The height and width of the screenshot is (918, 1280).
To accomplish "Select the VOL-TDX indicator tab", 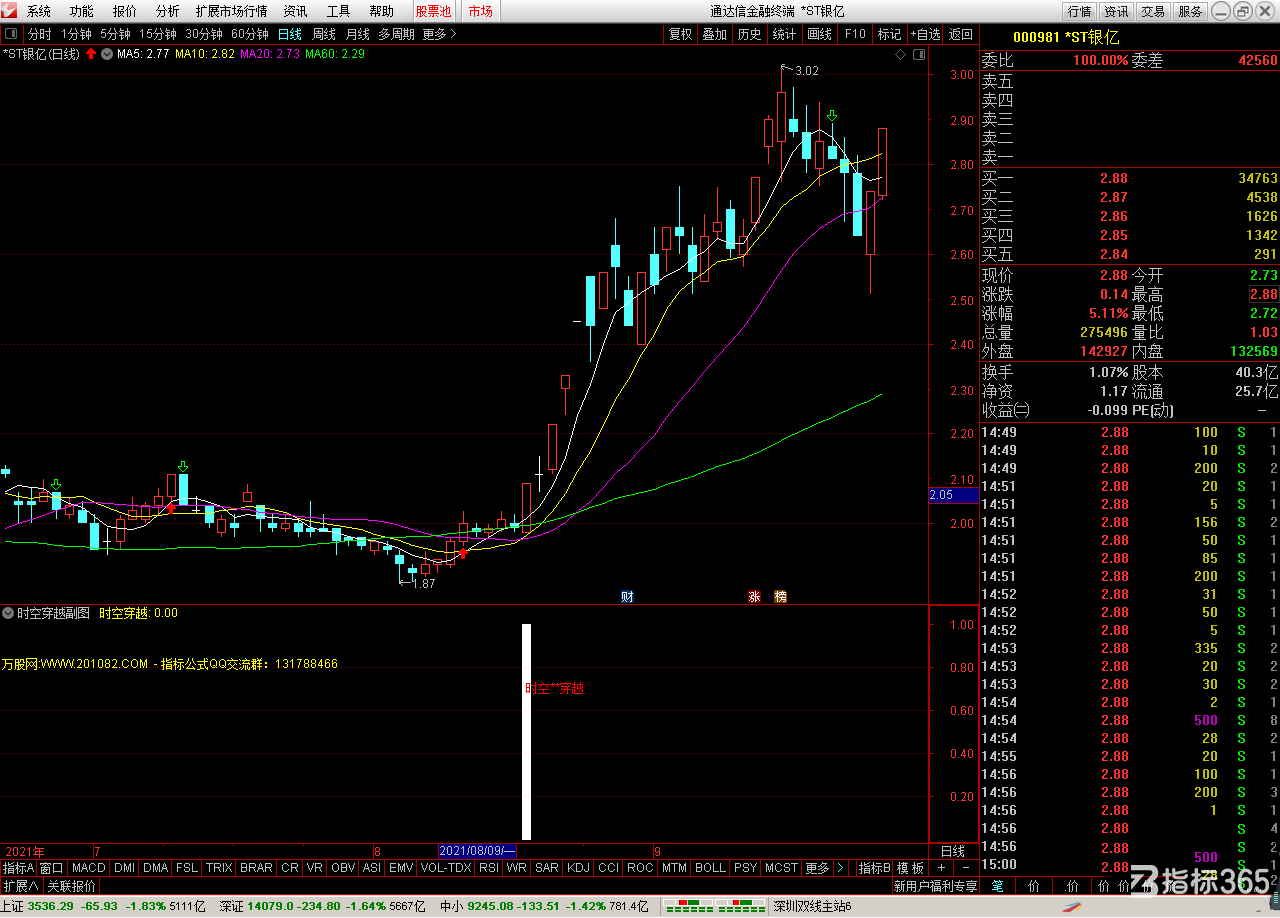I will [446, 868].
